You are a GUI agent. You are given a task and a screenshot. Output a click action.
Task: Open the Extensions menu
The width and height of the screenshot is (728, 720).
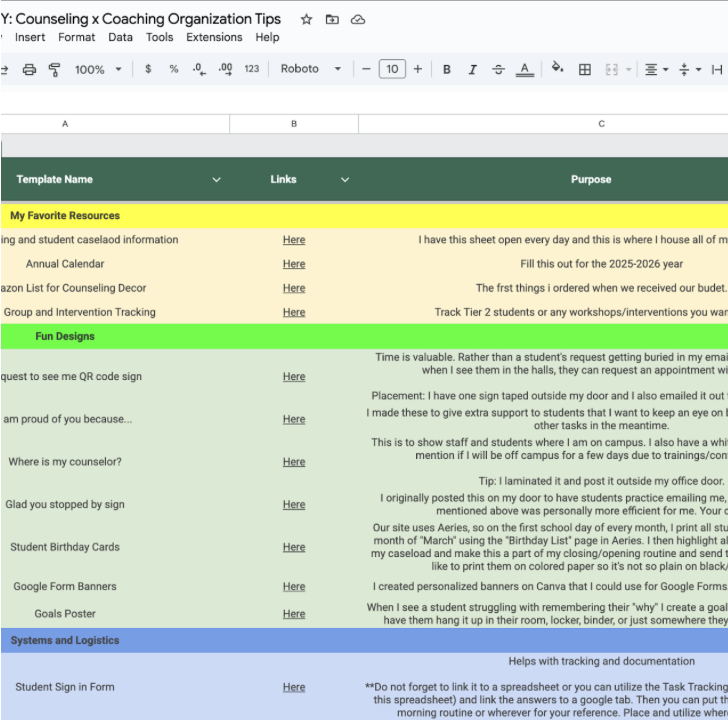pyautogui.click(x=214, y=37)
